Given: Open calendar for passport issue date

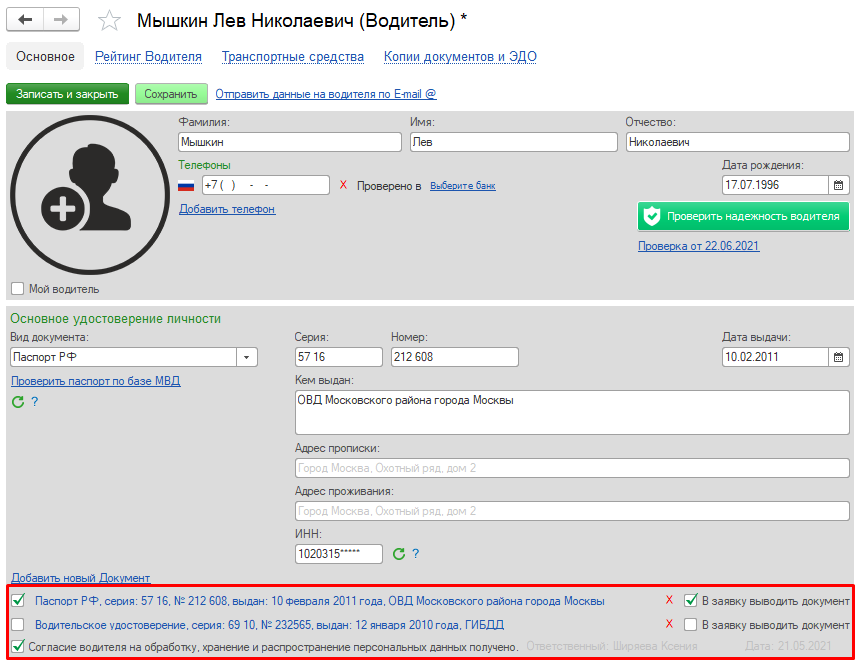Looking at the screenshot, I should (x=838, y=357).
